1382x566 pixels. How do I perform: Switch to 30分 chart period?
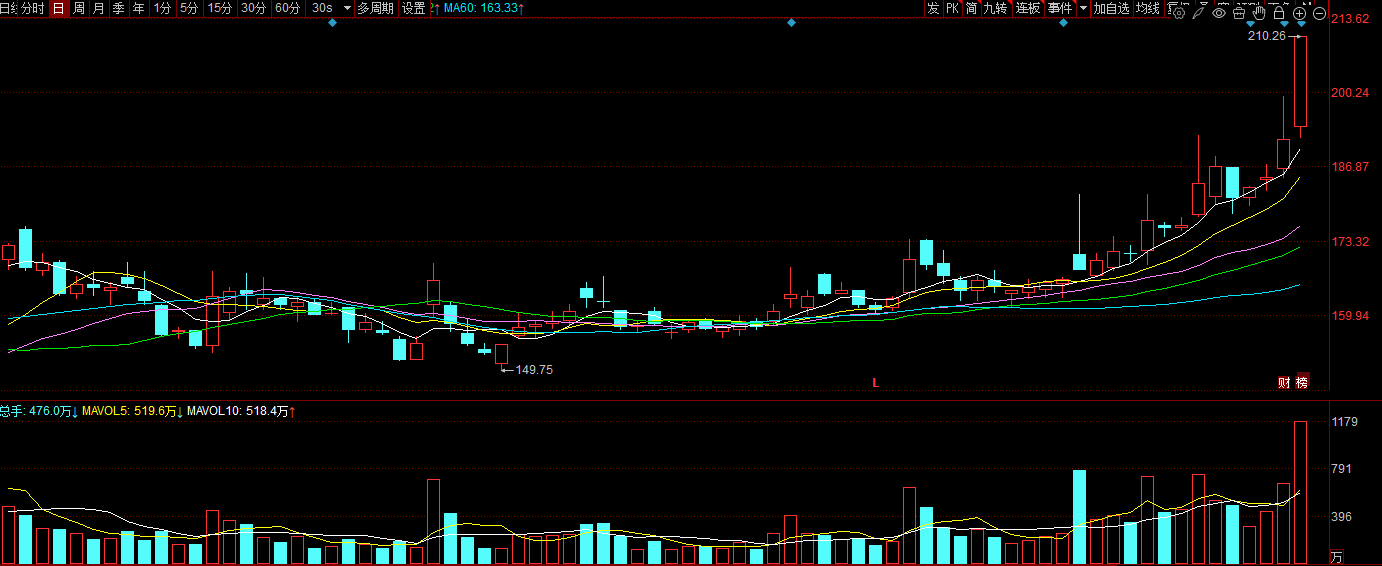tap(254, 8)
